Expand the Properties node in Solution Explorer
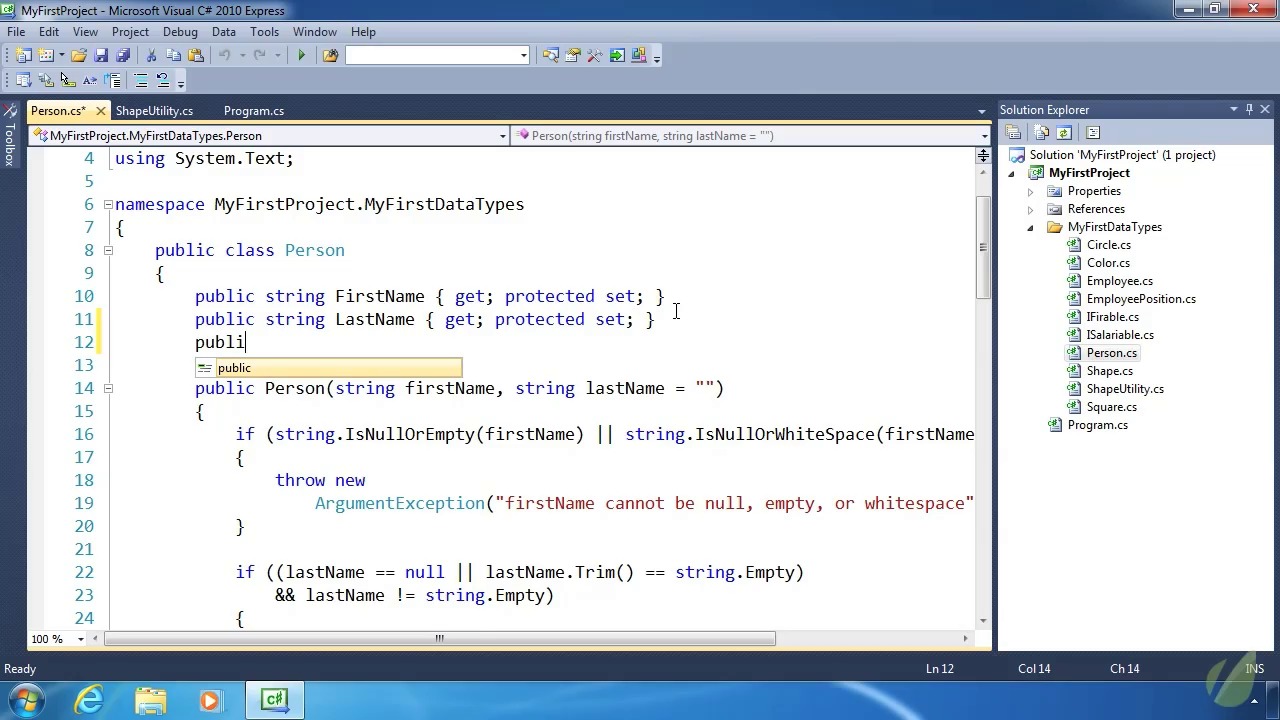The height and width of the screenshot is (720, 1280). 1031,191
